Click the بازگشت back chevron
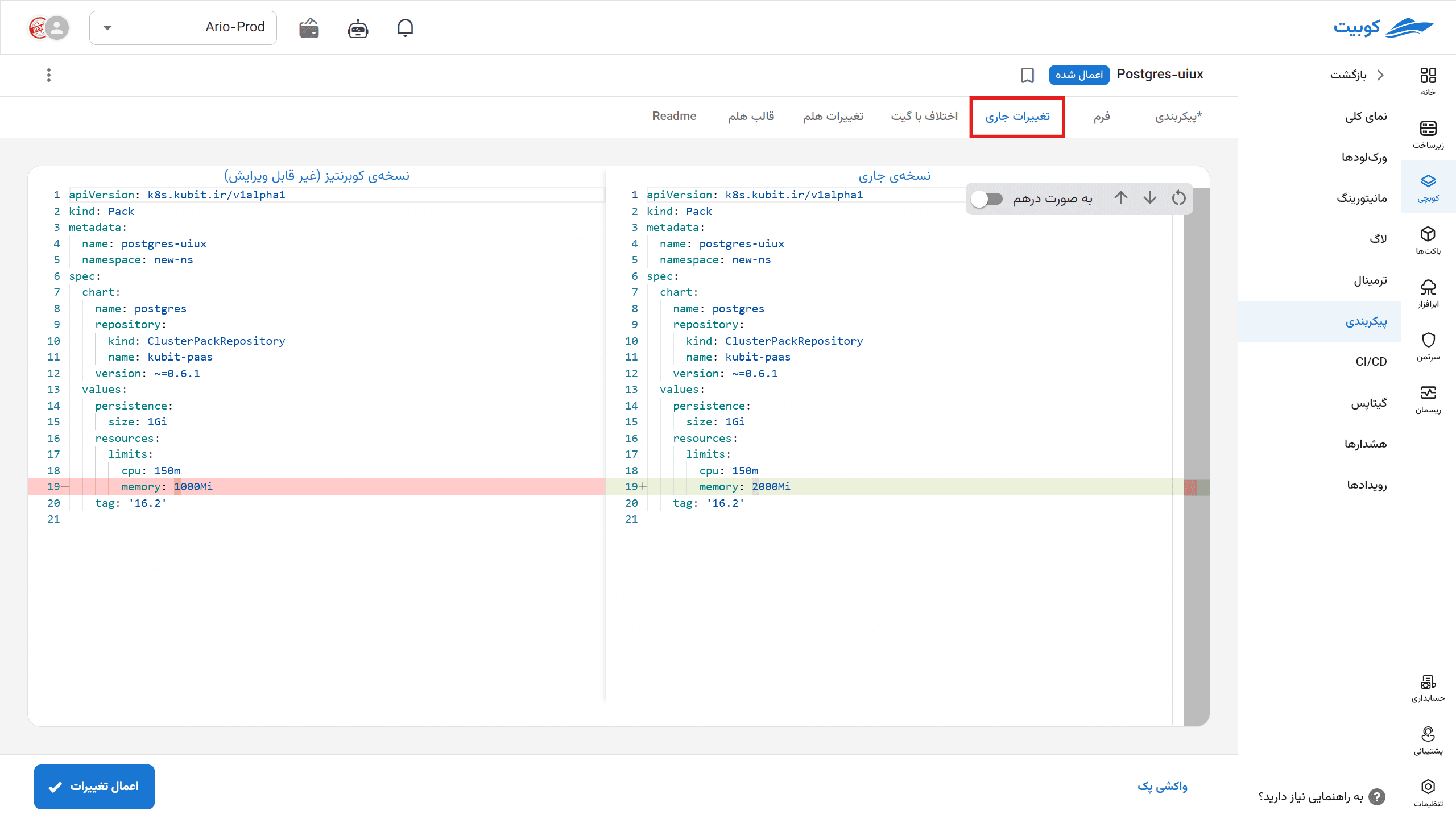 click(x=1381, y=75)
